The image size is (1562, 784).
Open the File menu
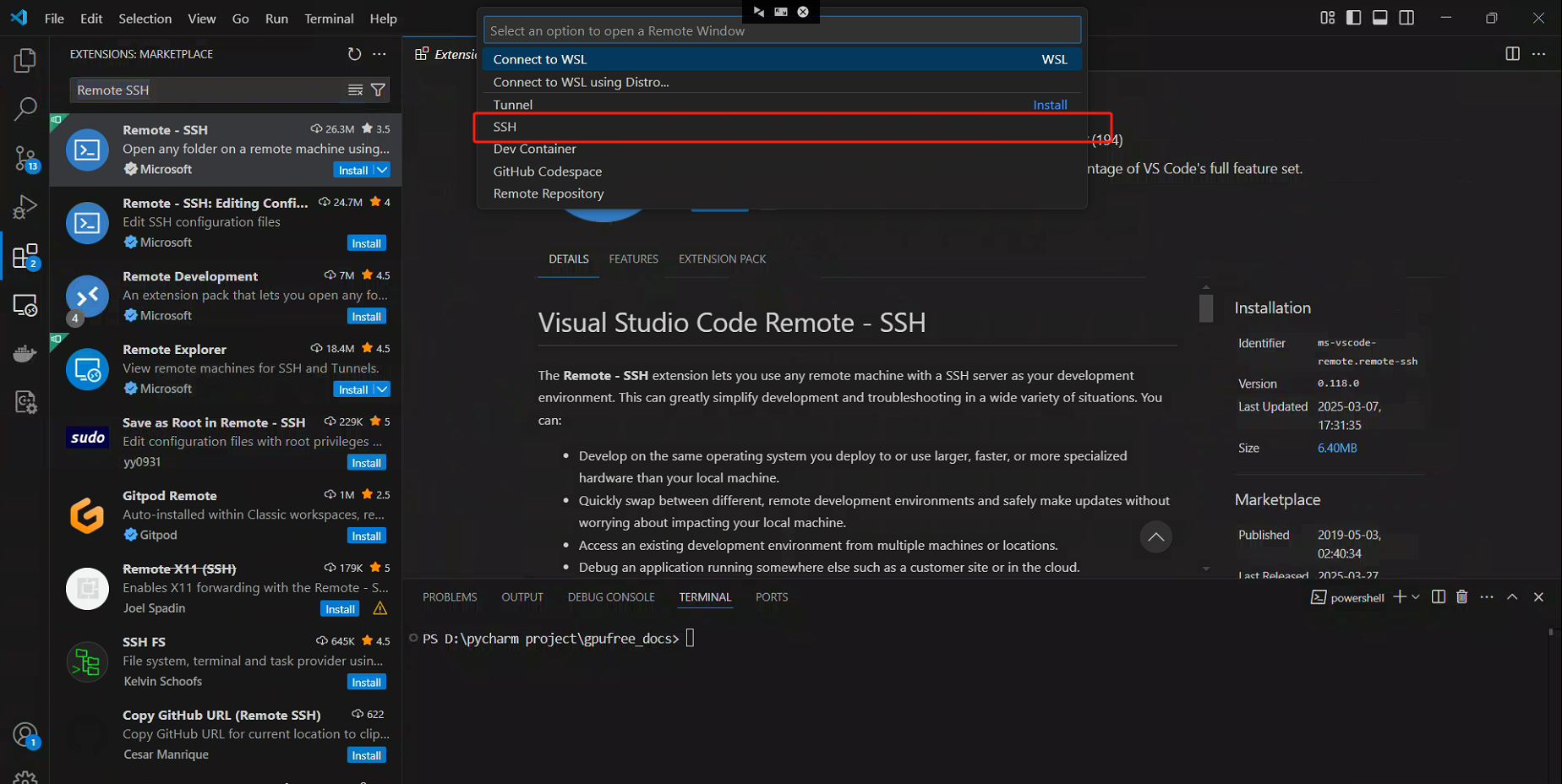point(54,19)
